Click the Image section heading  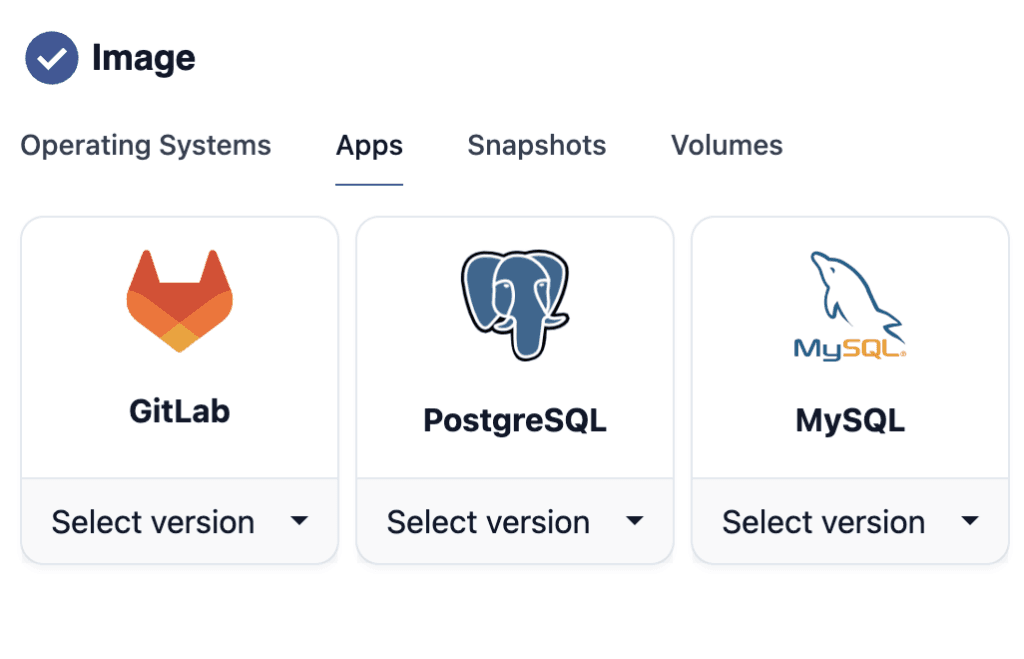tap(144, 58)
